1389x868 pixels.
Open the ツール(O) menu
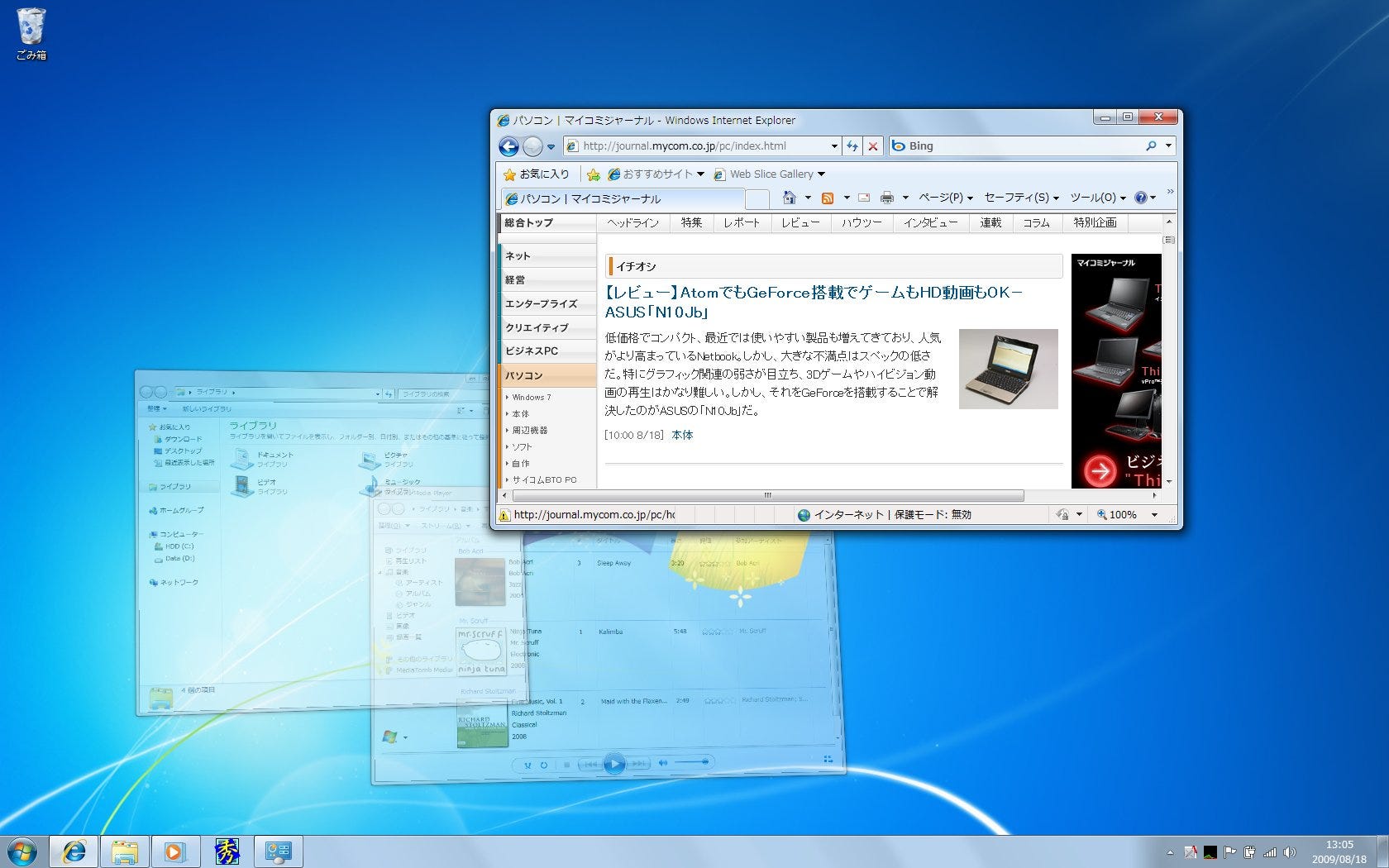1098,198
